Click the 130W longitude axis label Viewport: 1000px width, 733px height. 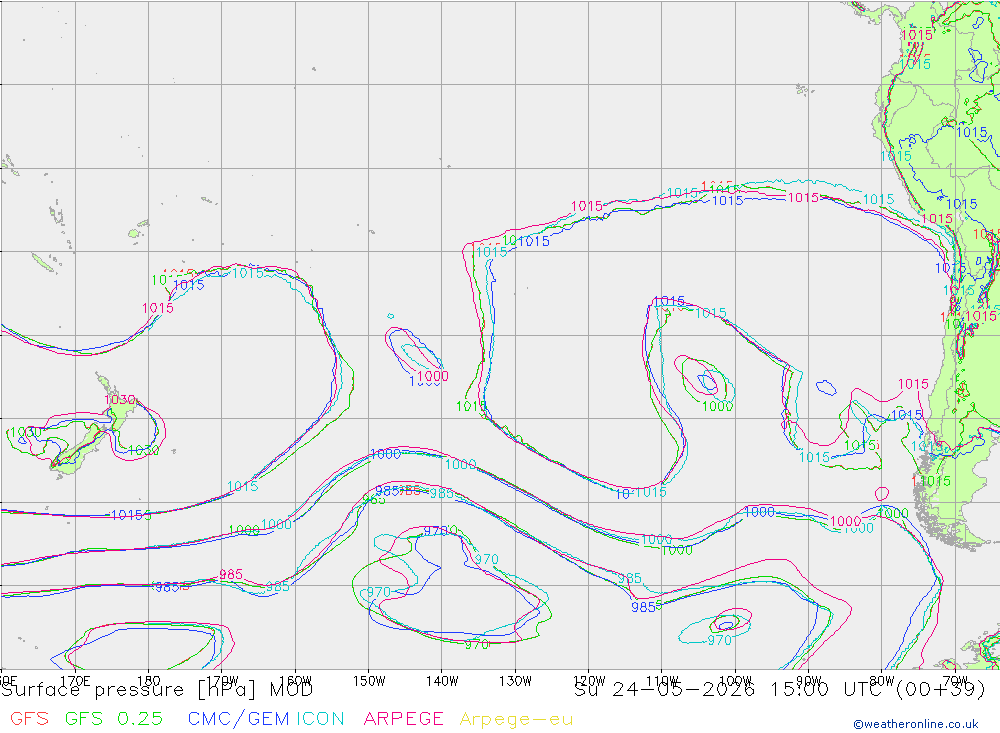pyautogui.click(x=515, y=681)
